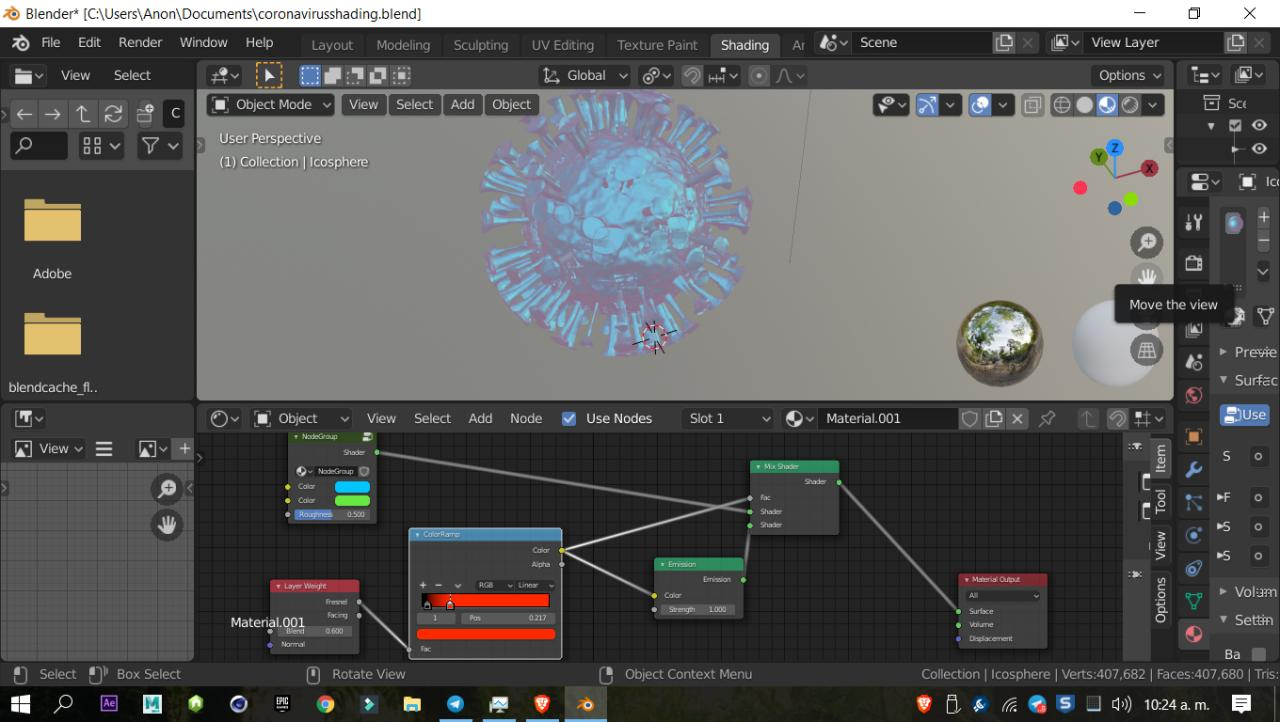
Task: Activate the viewport select cursor tool
Action: click(269, 75)
